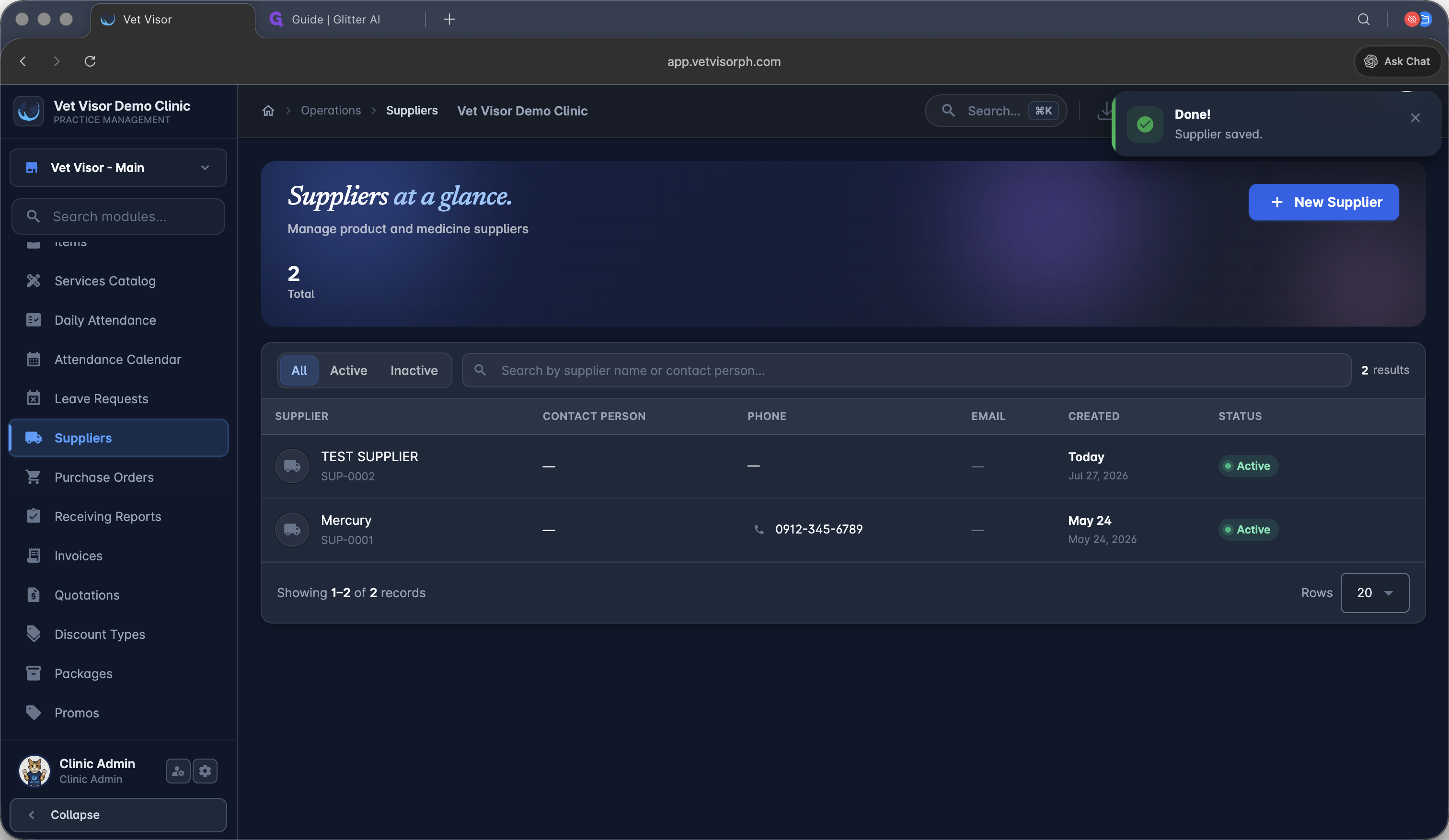Click the Operations breadcrumb link

tap(331, 110)
